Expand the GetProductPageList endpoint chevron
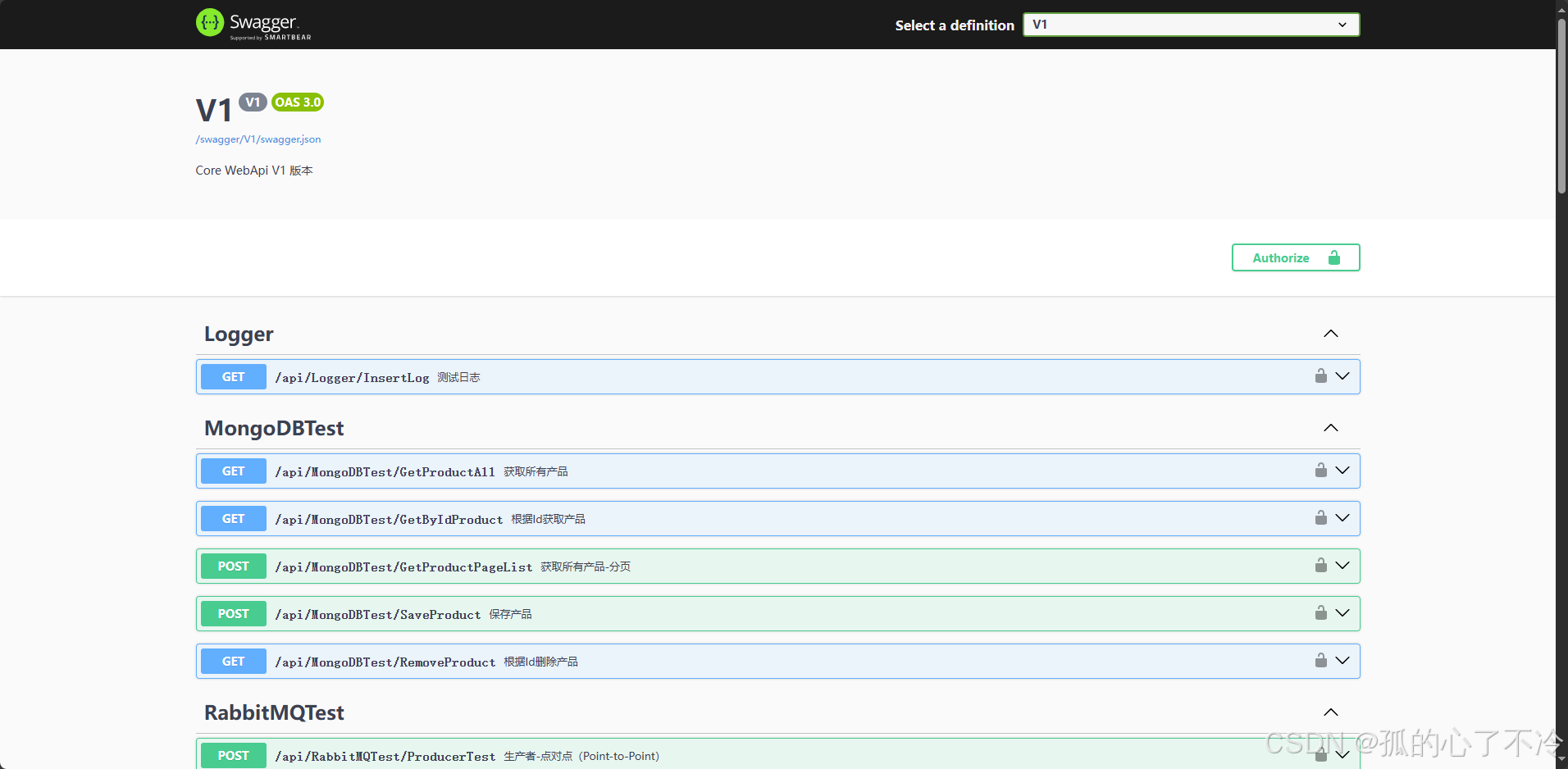The width and height of the screenshot is (1568, 769). (x=1342, y=566)
